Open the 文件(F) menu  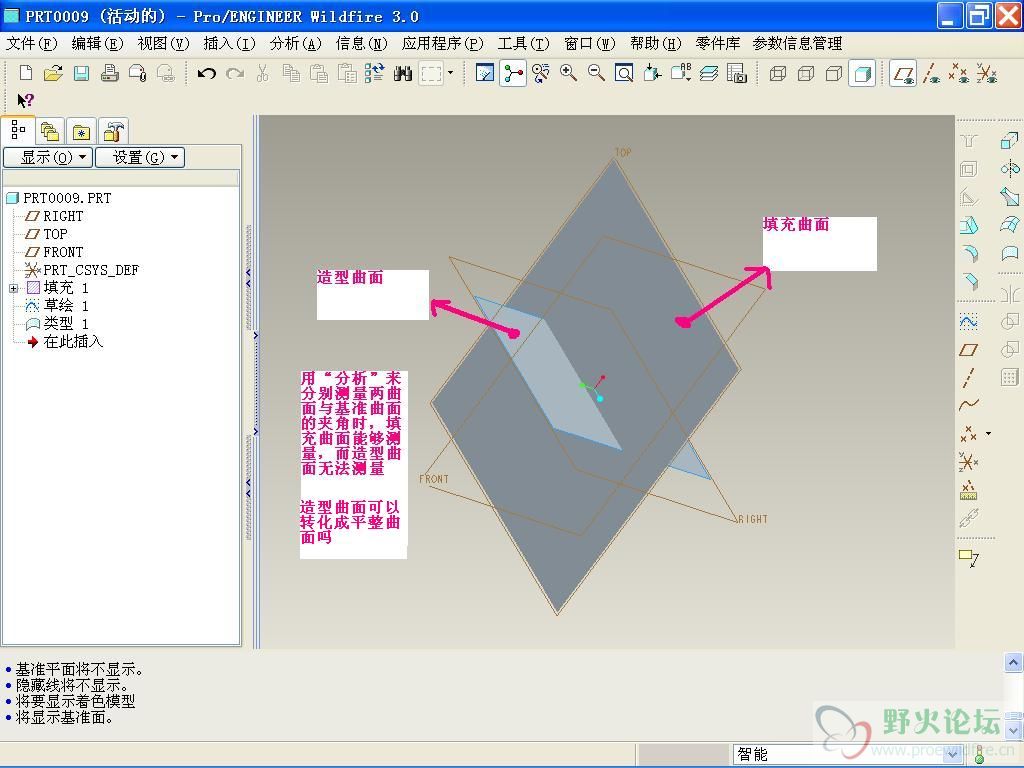click(x=31, y=44)
